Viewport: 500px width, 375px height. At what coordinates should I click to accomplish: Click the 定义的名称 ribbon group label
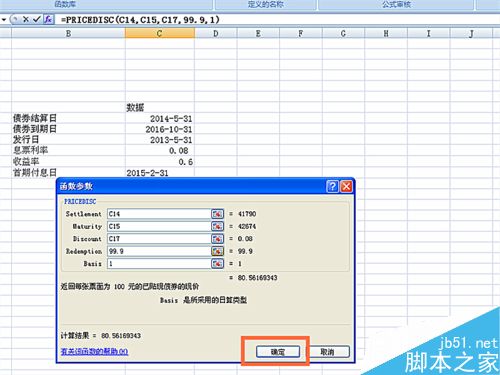pos(266,4)
